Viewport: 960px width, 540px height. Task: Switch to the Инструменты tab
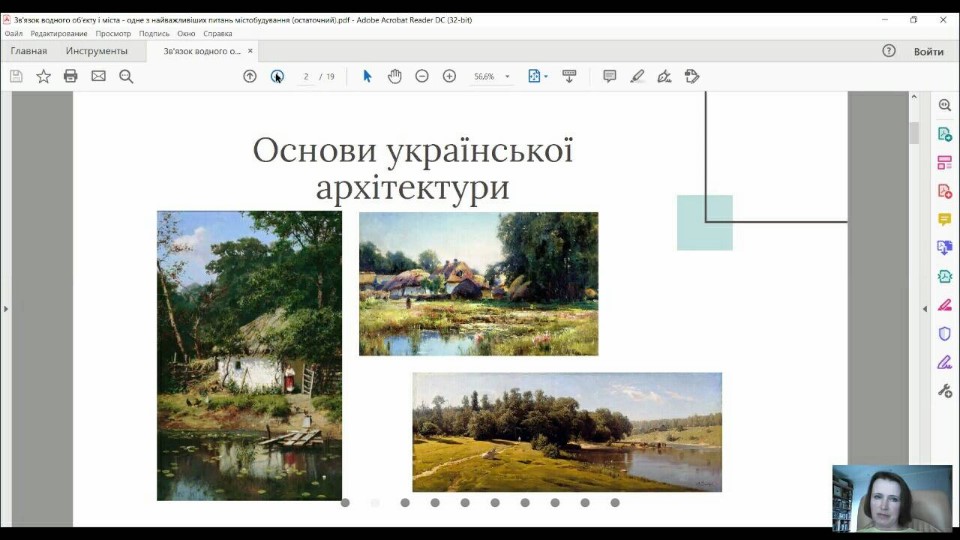97,51
